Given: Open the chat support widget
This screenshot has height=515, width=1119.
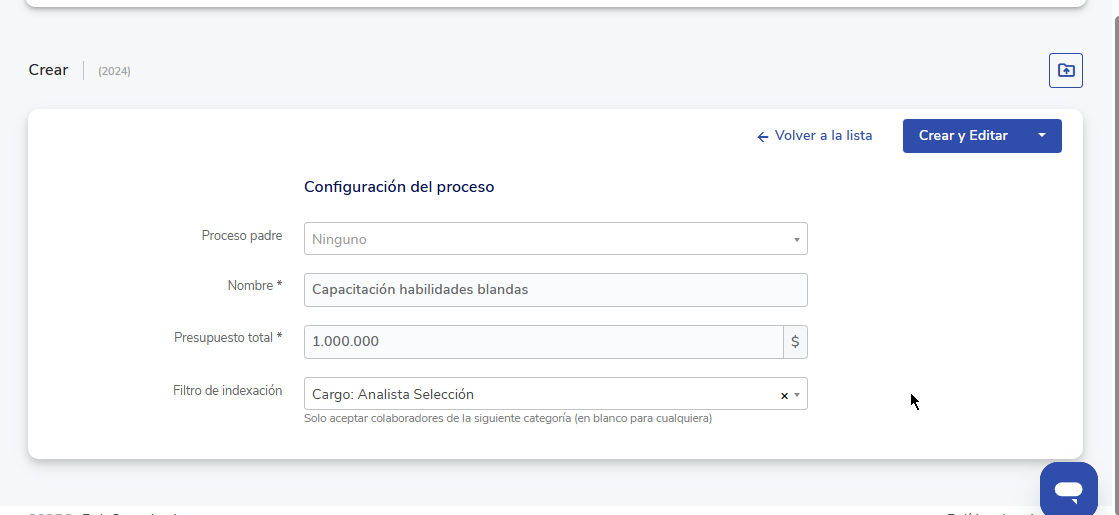Looking at the screenshot, I should coord(1068,490).
